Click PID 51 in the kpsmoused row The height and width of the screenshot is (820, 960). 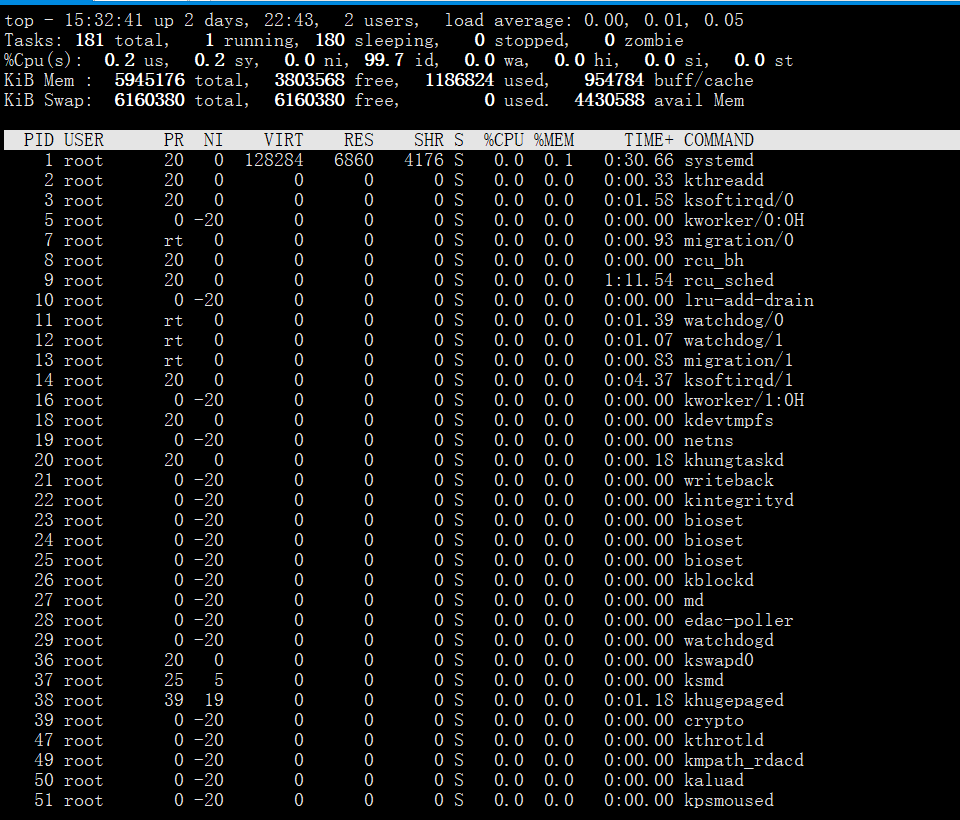44,800
